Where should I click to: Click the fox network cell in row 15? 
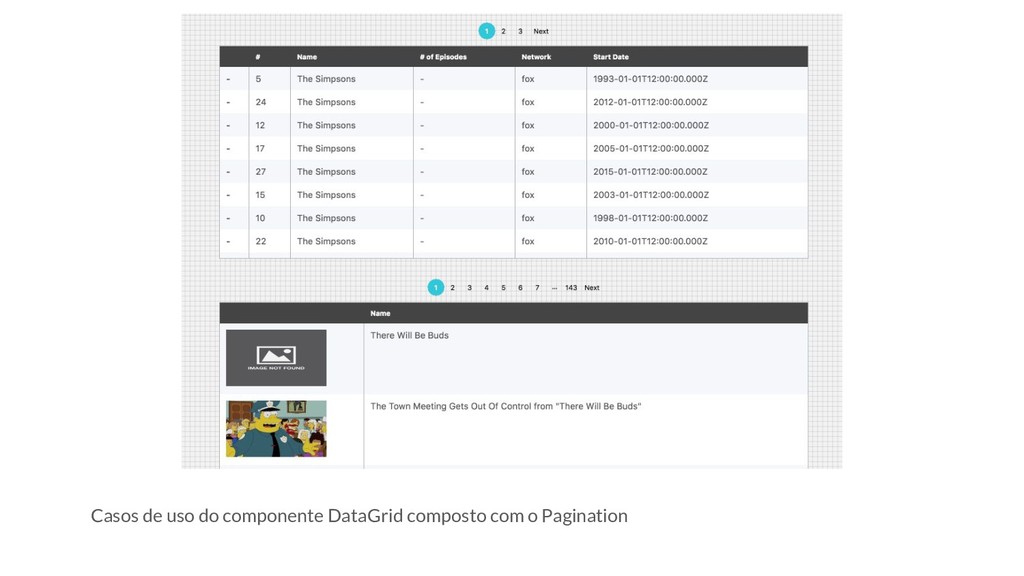528,195
